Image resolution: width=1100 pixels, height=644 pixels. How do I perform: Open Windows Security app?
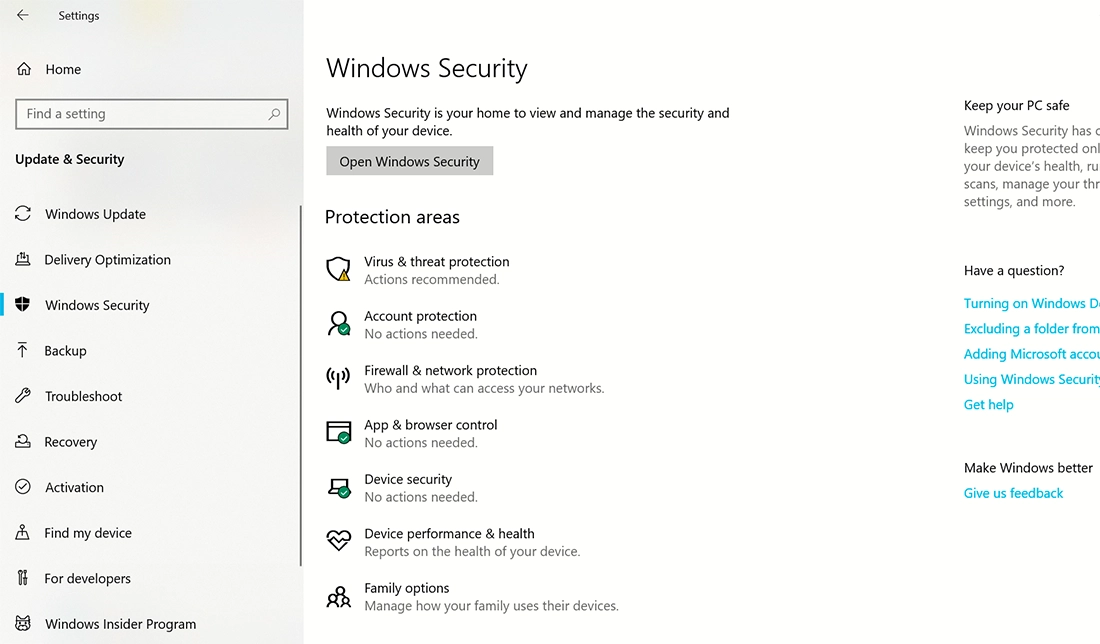[x=409, y=160]
